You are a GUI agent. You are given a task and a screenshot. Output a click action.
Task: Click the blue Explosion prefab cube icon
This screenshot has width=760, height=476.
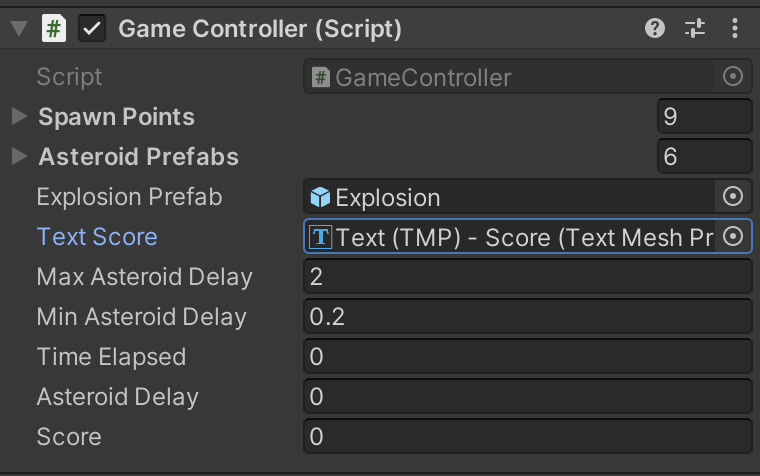tap(321, 197)
